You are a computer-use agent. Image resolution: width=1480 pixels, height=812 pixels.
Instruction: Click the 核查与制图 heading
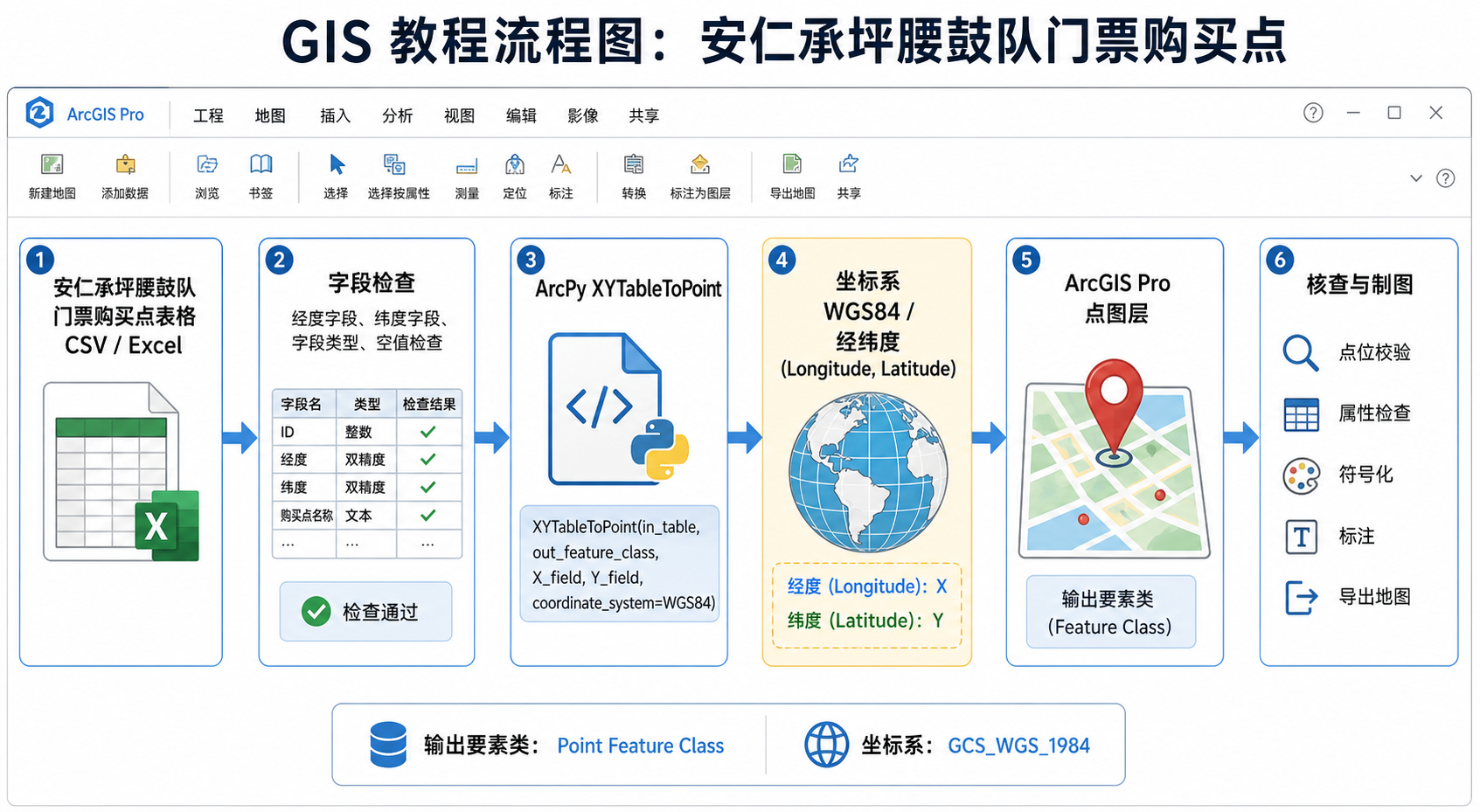pyautogui.click(x=1359, y=284)
